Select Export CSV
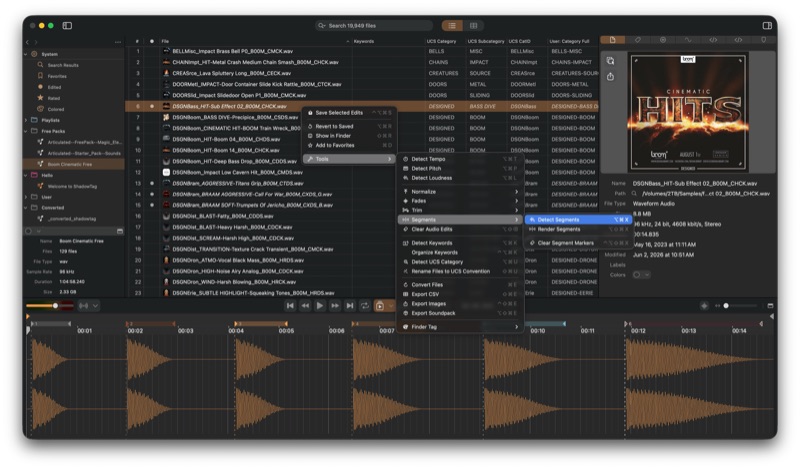The height and width of the screenshot is (469, 800). pyautogui.click(x=460, y=294)
